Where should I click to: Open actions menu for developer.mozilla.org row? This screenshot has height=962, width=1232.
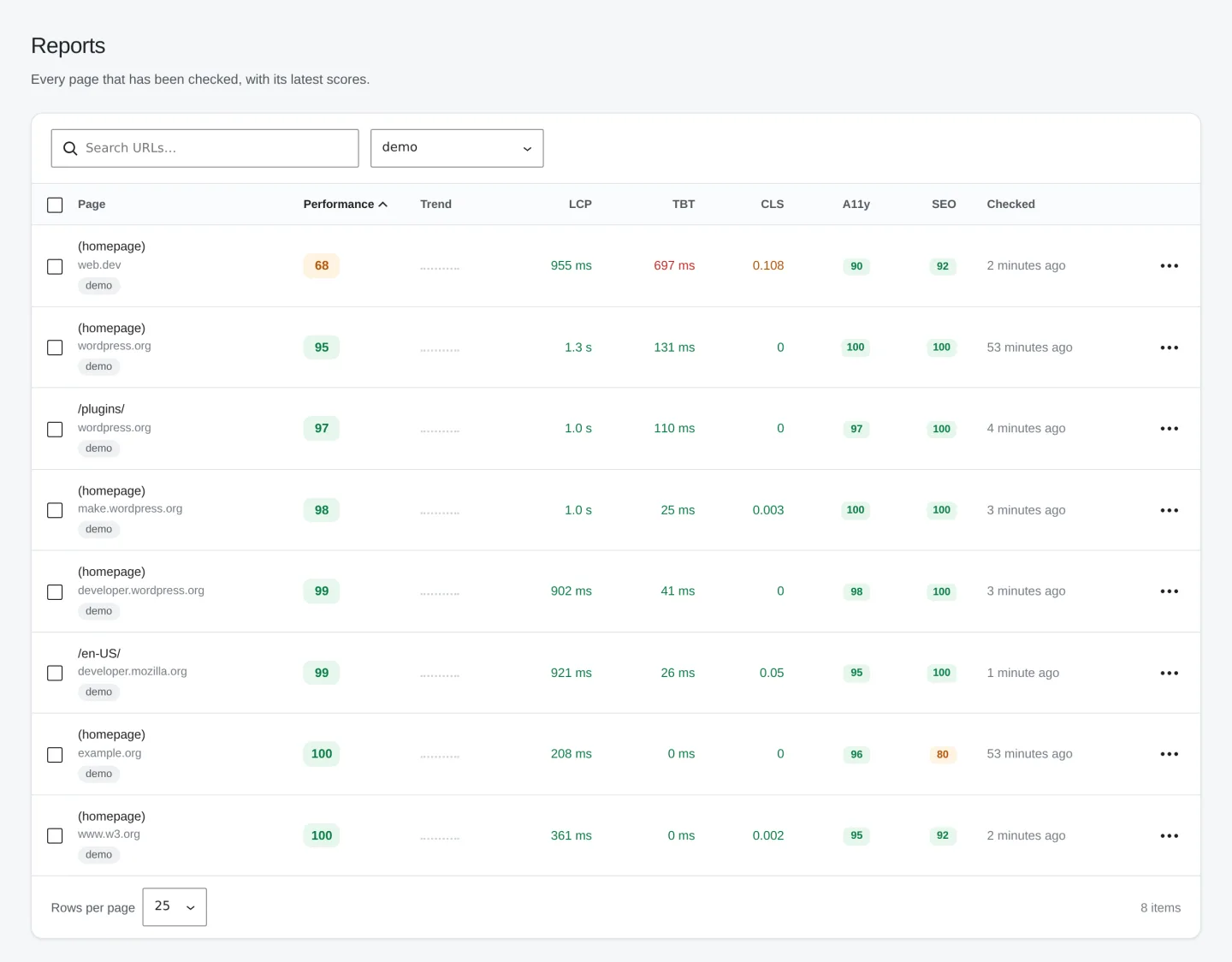click(1170, 674)
